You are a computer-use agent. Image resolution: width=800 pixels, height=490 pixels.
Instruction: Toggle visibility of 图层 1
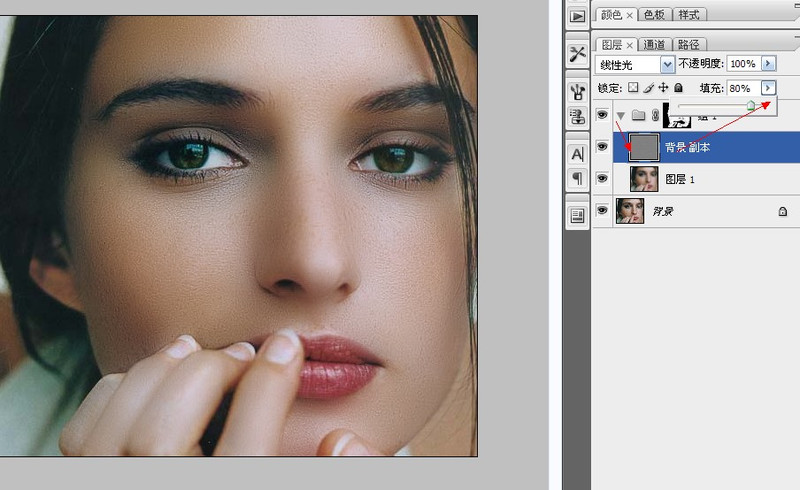coord(602,179)
